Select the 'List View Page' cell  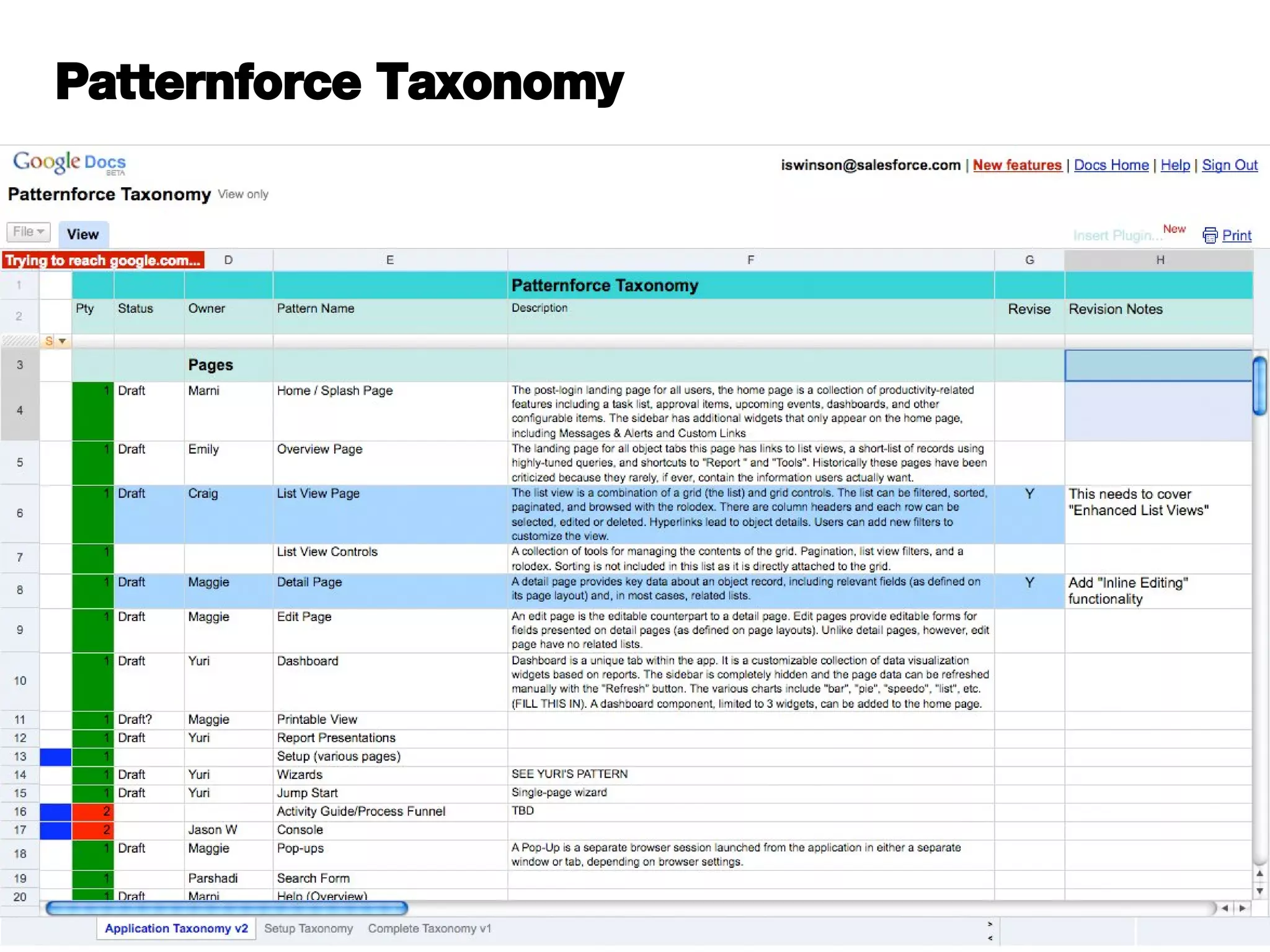tap(390, 514)
